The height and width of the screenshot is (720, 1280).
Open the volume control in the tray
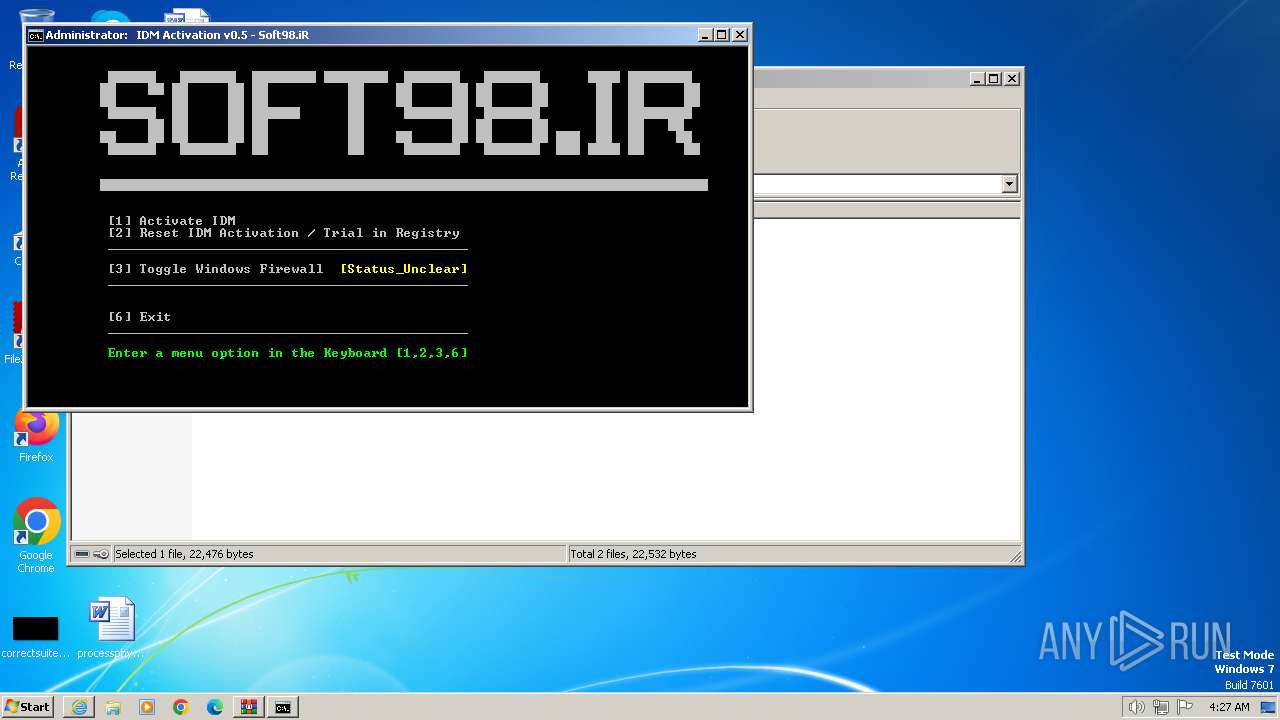(1136, 707)
